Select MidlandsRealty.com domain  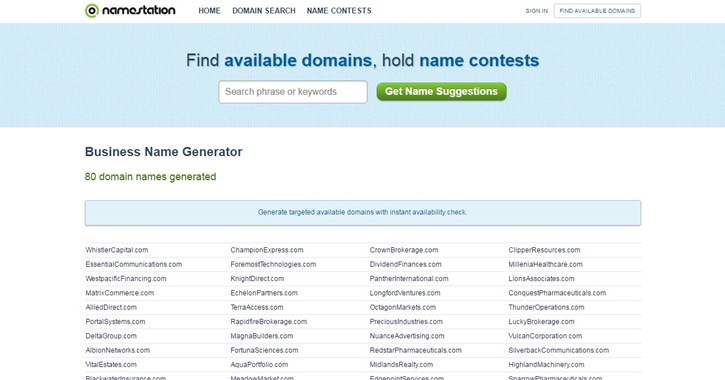pos(401,365)
